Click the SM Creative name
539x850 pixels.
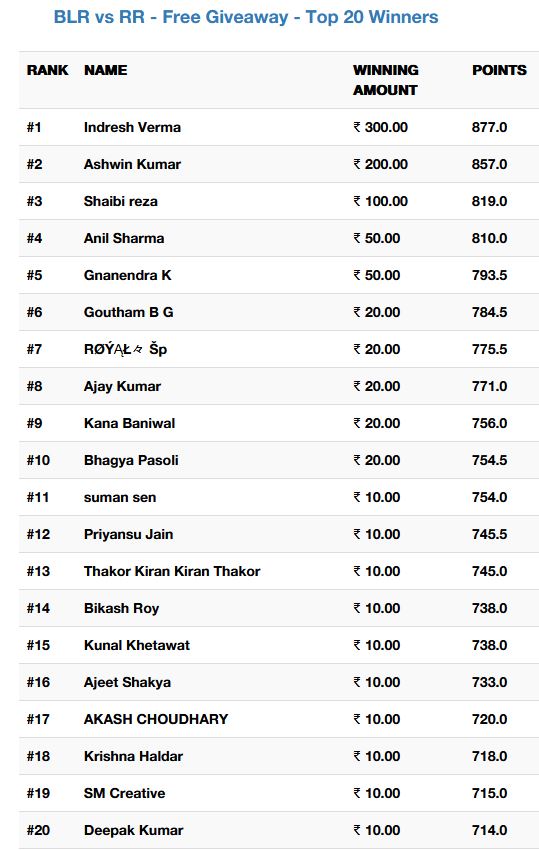tap(124, 793)
